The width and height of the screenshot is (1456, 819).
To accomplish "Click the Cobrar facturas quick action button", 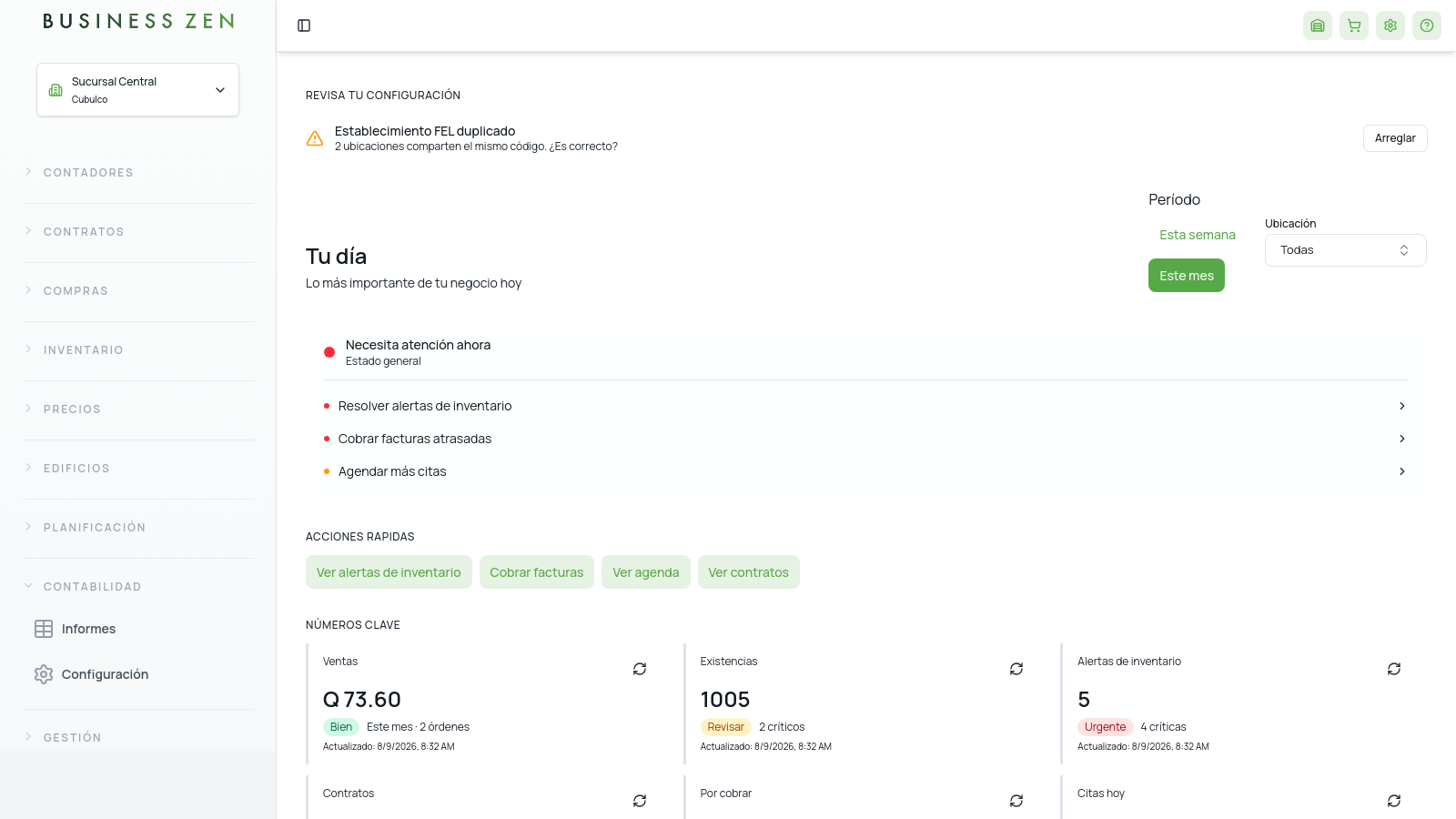I will click(537, 572).
